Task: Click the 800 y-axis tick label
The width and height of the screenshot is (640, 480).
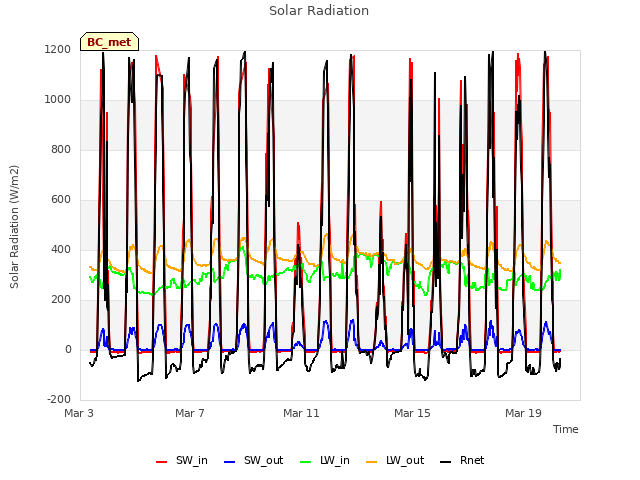Action: 61,150
